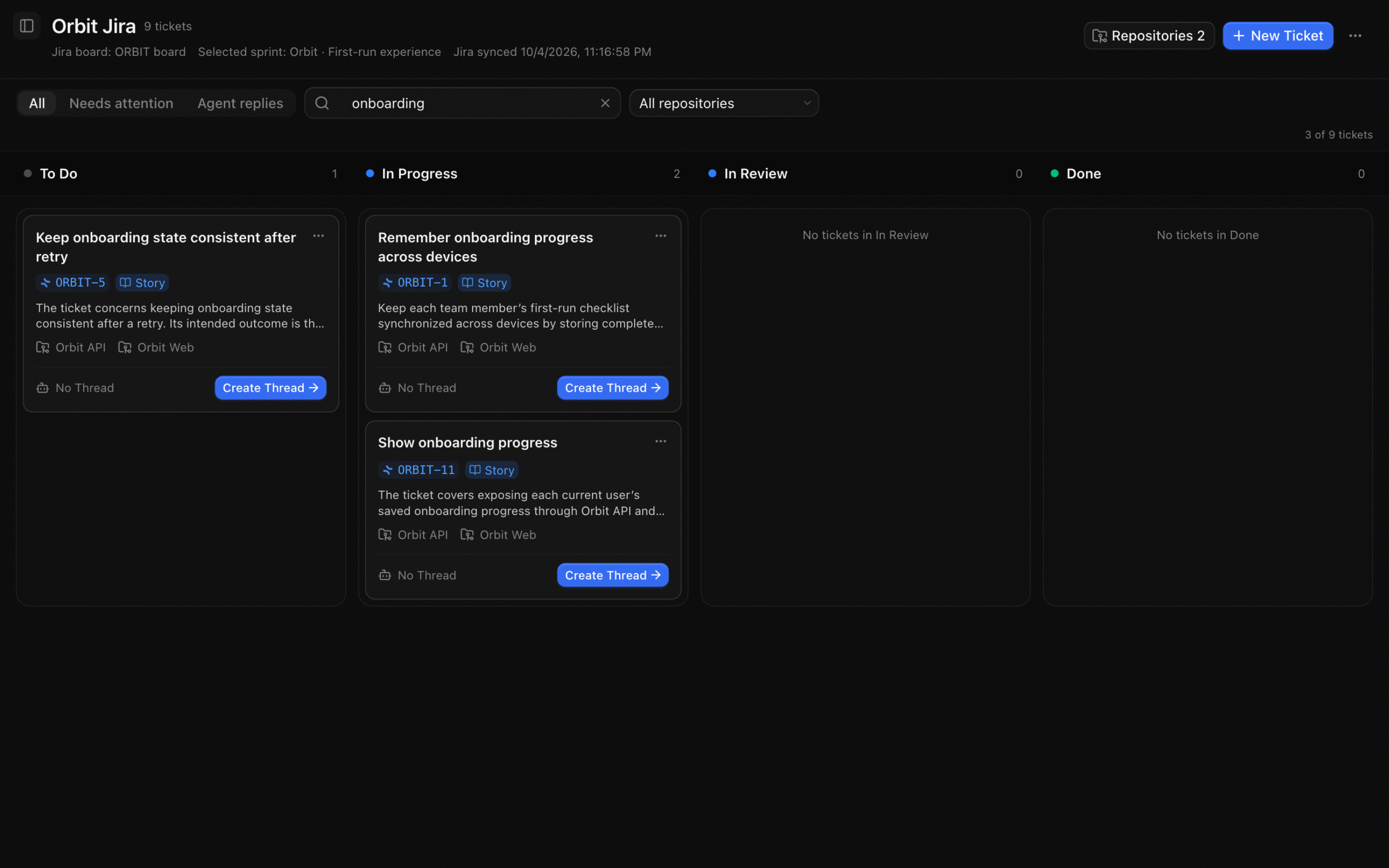This screenshot has width=1389, height=868.
Task: Open options menu on ORBIT-11 card
Action: (x=661, y=442)
